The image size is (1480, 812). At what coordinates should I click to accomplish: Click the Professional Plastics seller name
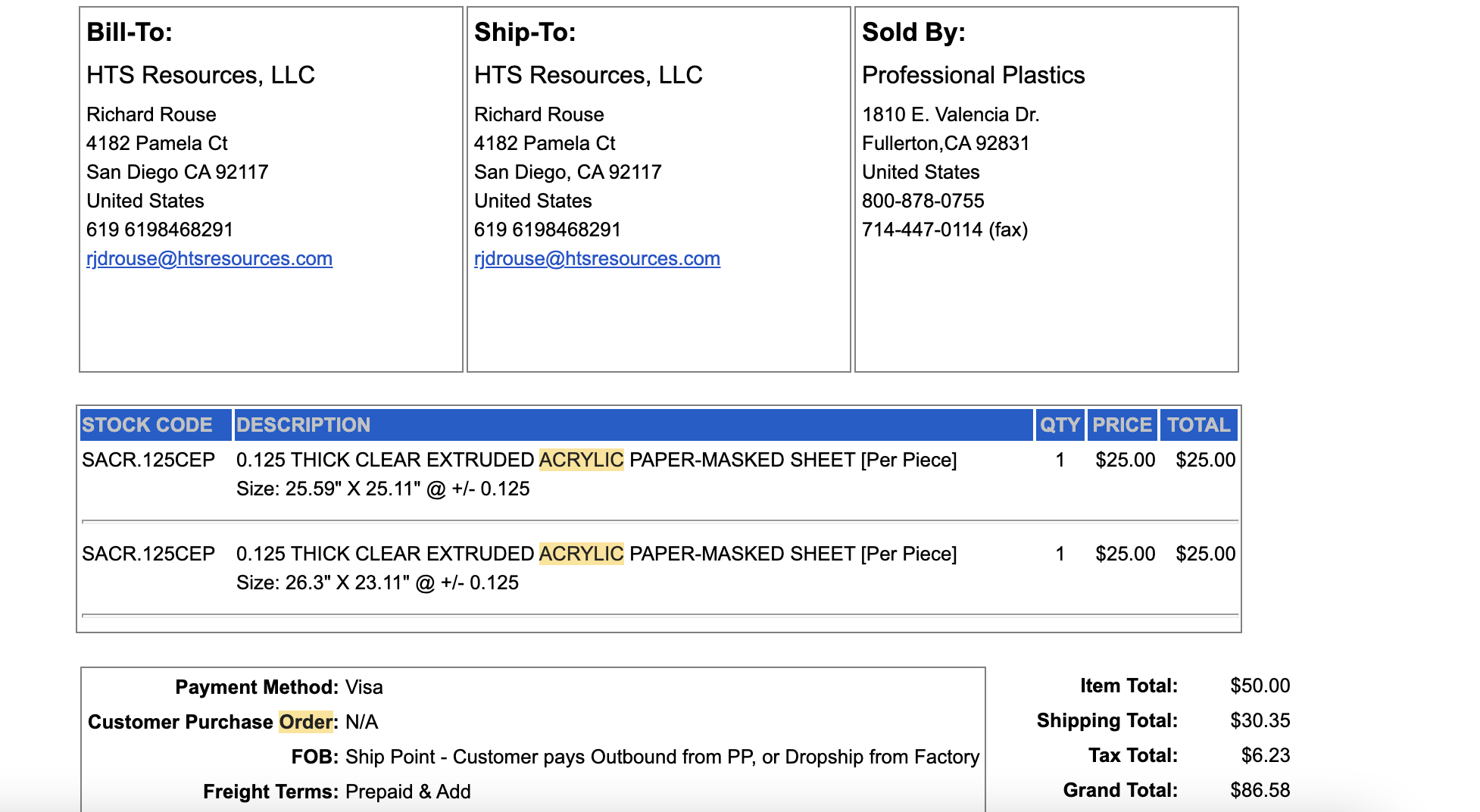[973, 75]
